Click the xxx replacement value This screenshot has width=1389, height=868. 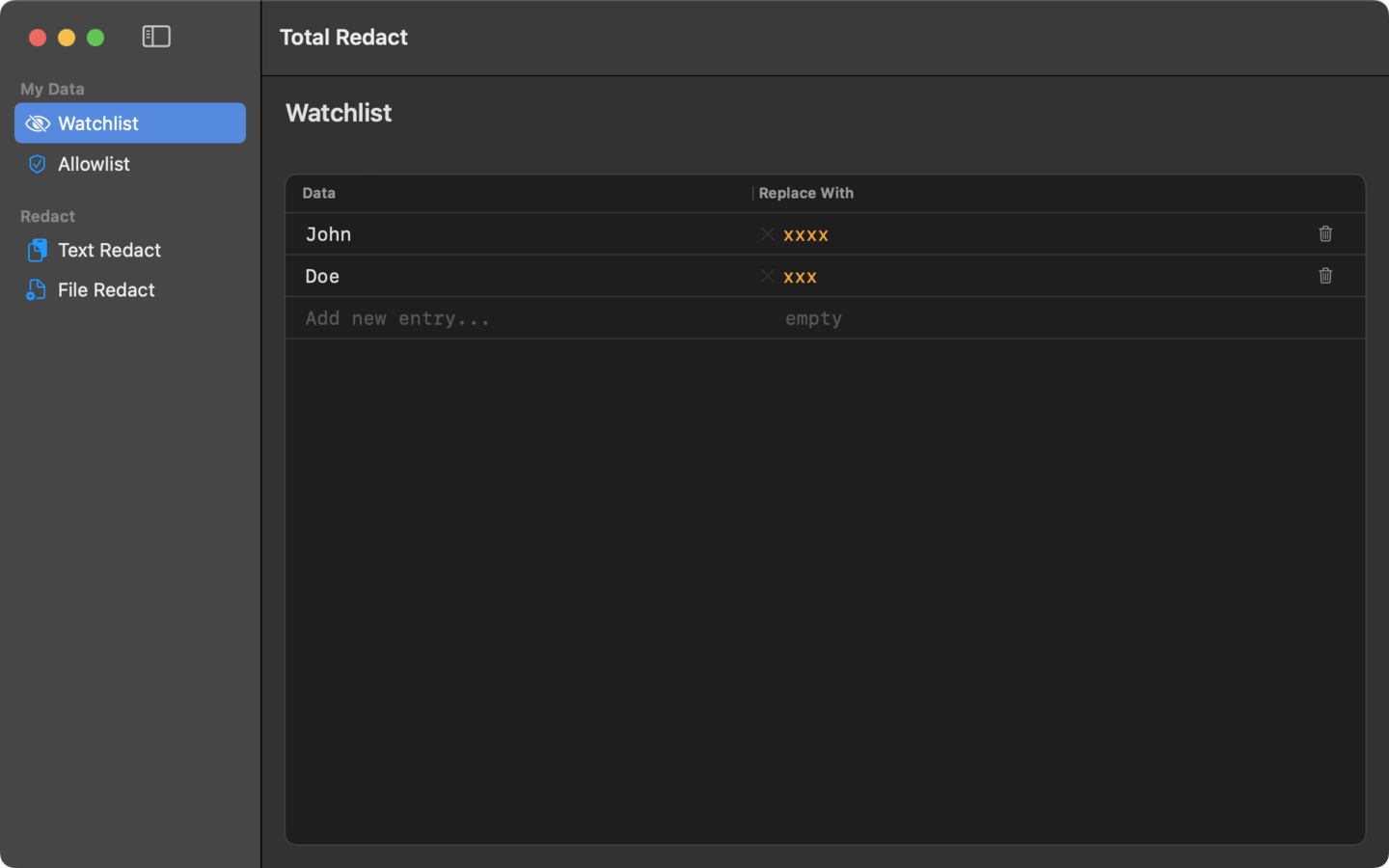(800, 277)
